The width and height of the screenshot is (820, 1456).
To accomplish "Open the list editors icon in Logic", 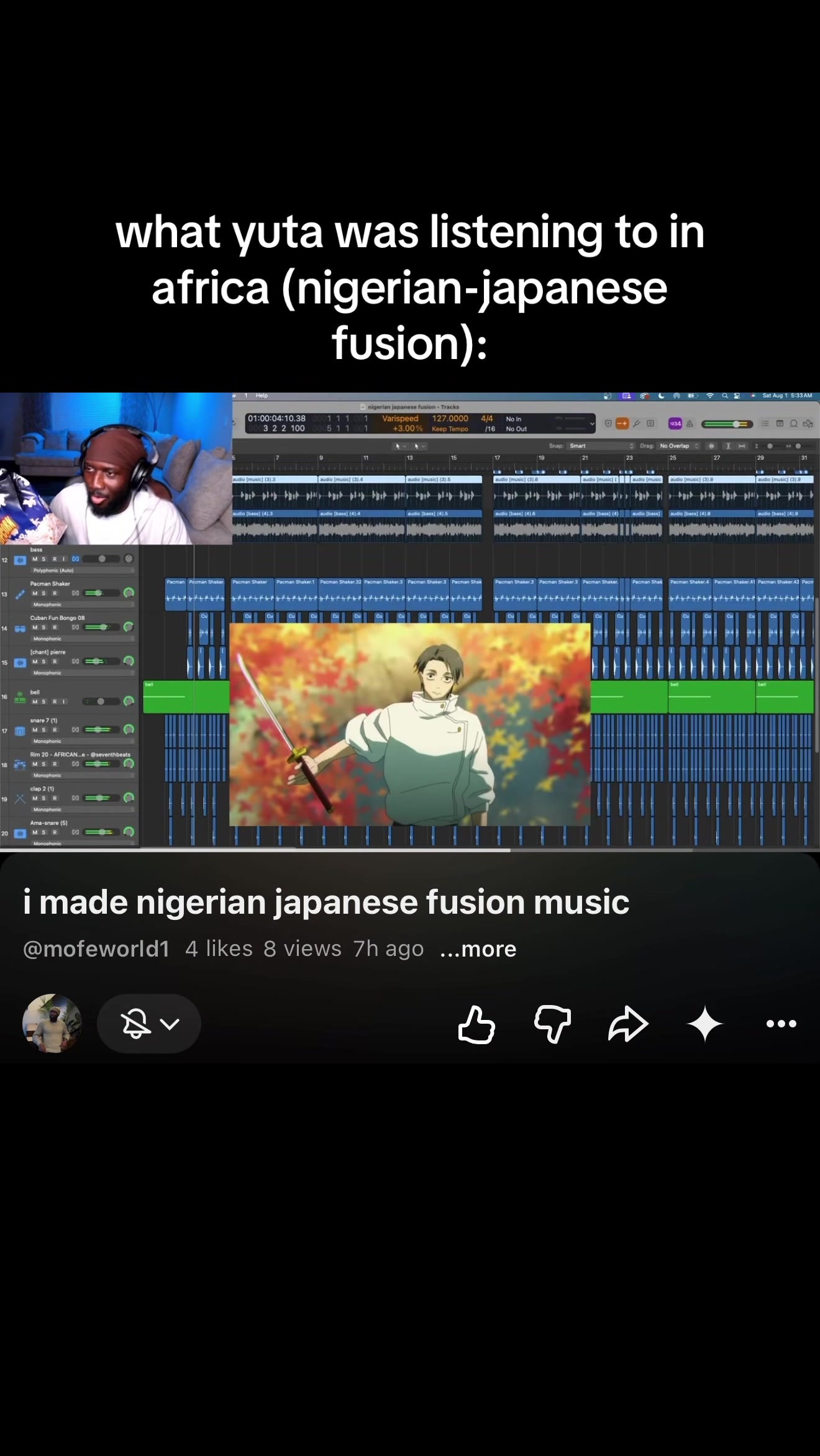I will 765,424.
